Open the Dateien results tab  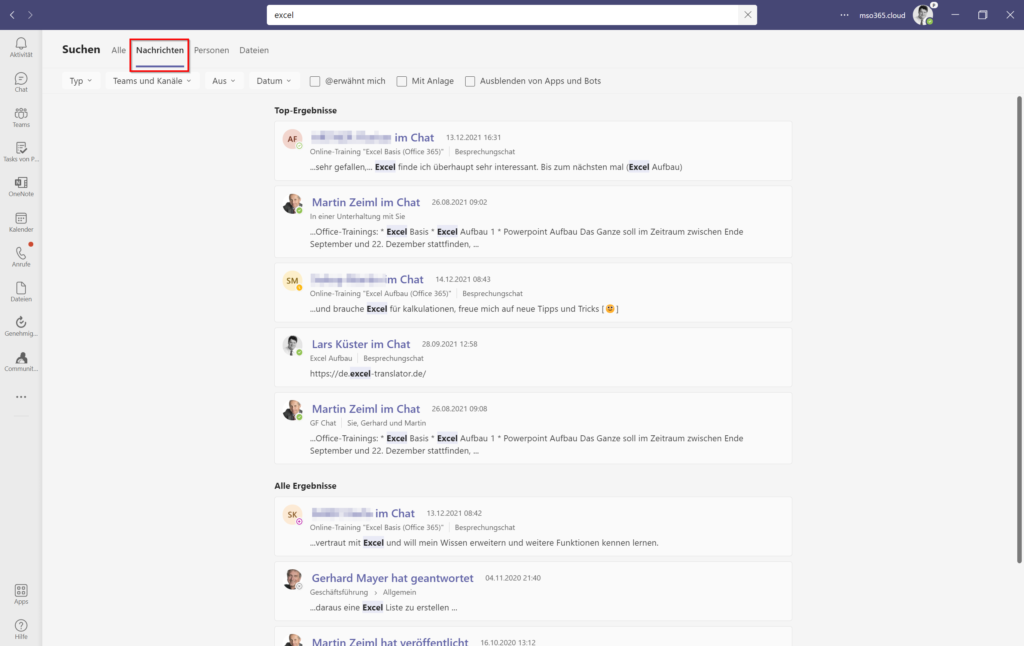click(254, 50)
